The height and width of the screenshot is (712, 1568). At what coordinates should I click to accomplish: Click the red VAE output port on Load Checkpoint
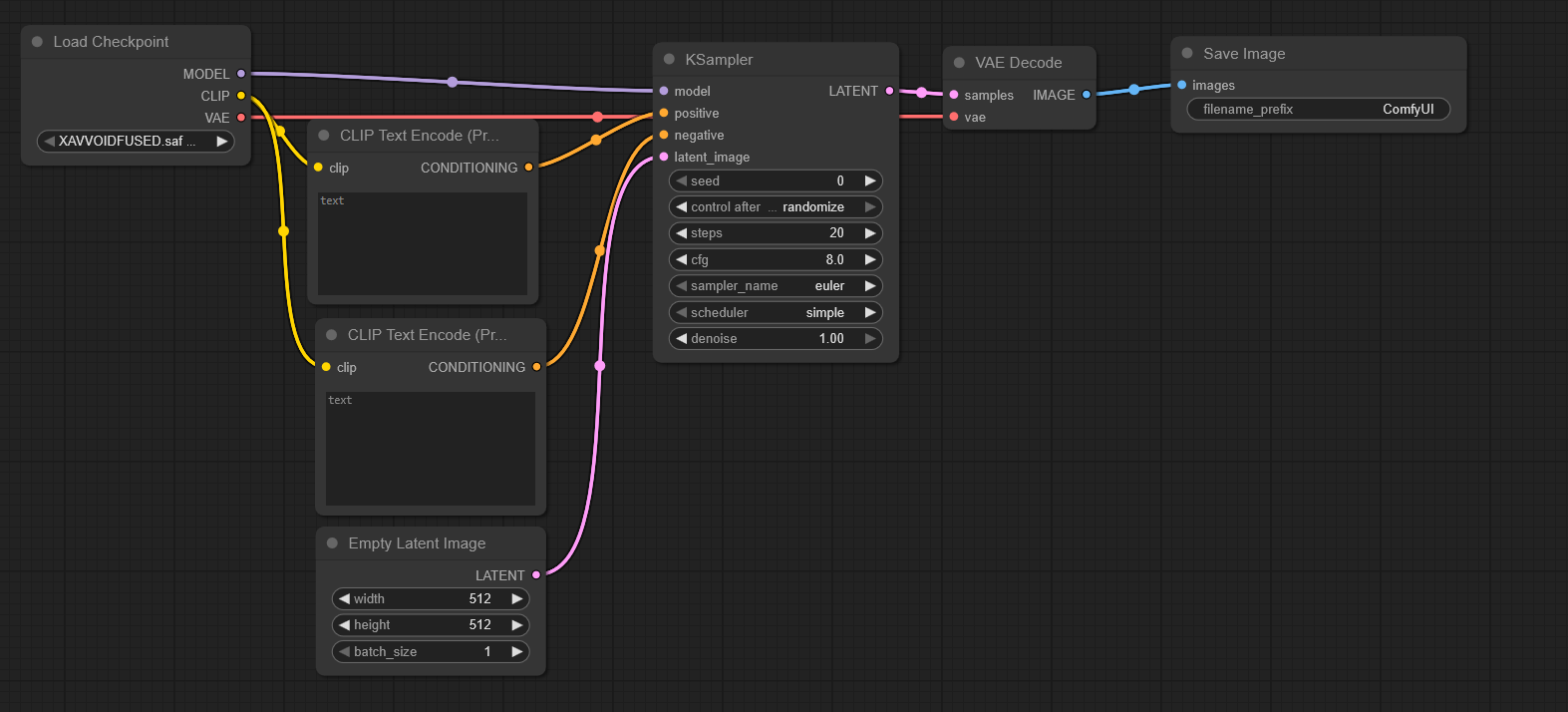coord(241,118)
